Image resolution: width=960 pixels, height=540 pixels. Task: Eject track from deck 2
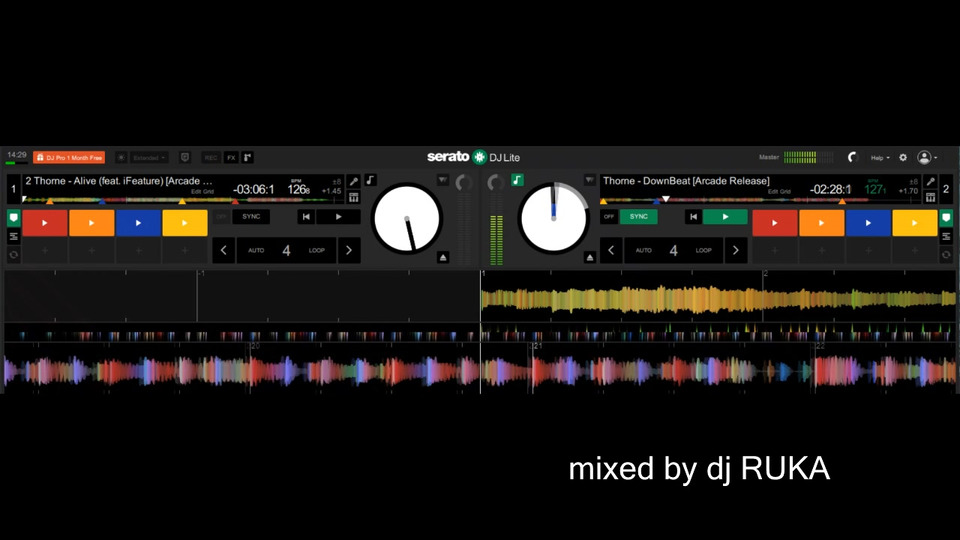click(590, 257)
